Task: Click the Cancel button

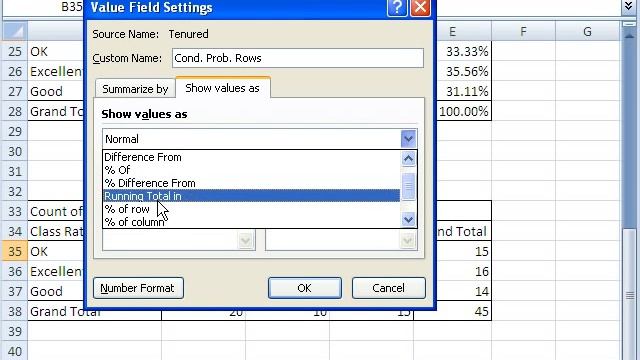Action: tap(389, 288)
